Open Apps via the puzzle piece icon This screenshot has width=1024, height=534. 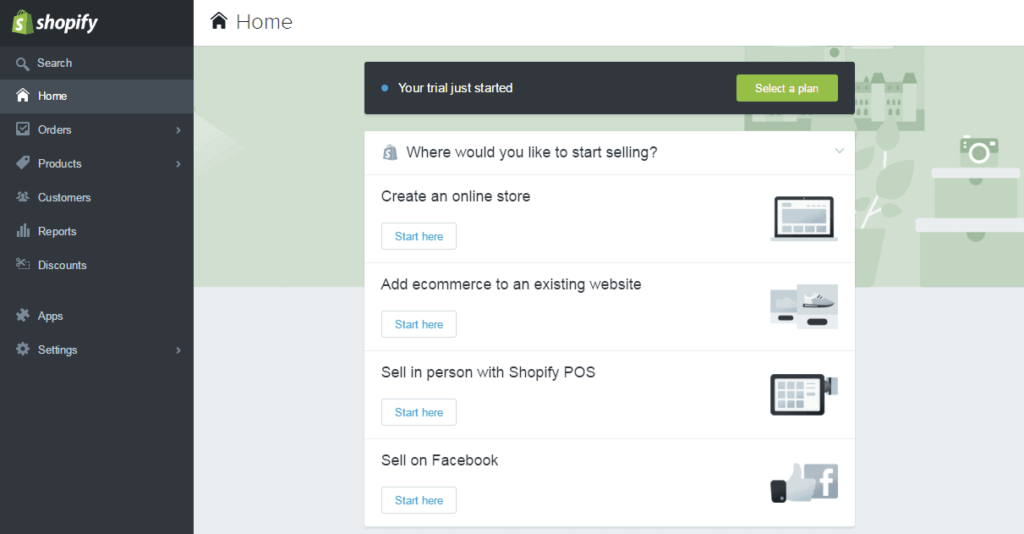(x=23, y=316)
